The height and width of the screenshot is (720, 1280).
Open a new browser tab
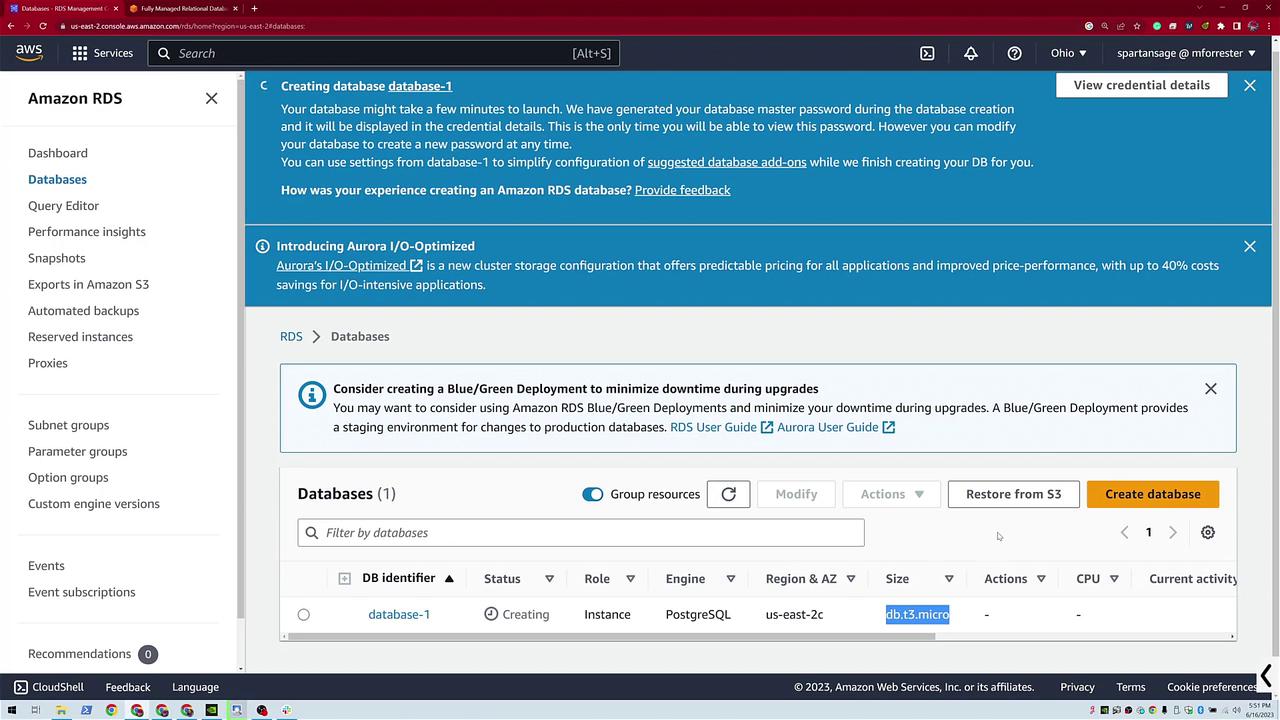point(254,8)
